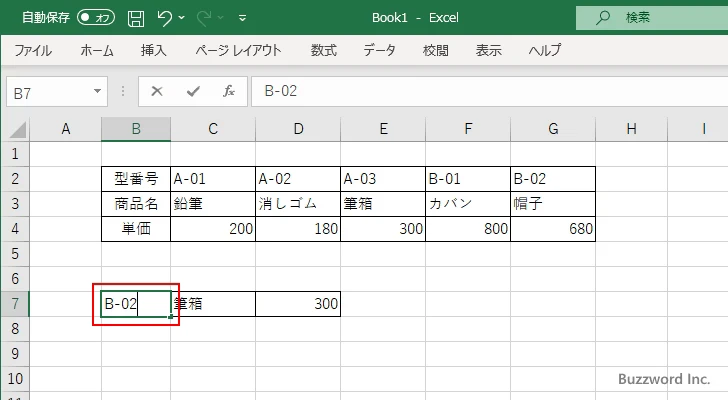
Task: Click the 単価 cell
Action: coord(136,229)
